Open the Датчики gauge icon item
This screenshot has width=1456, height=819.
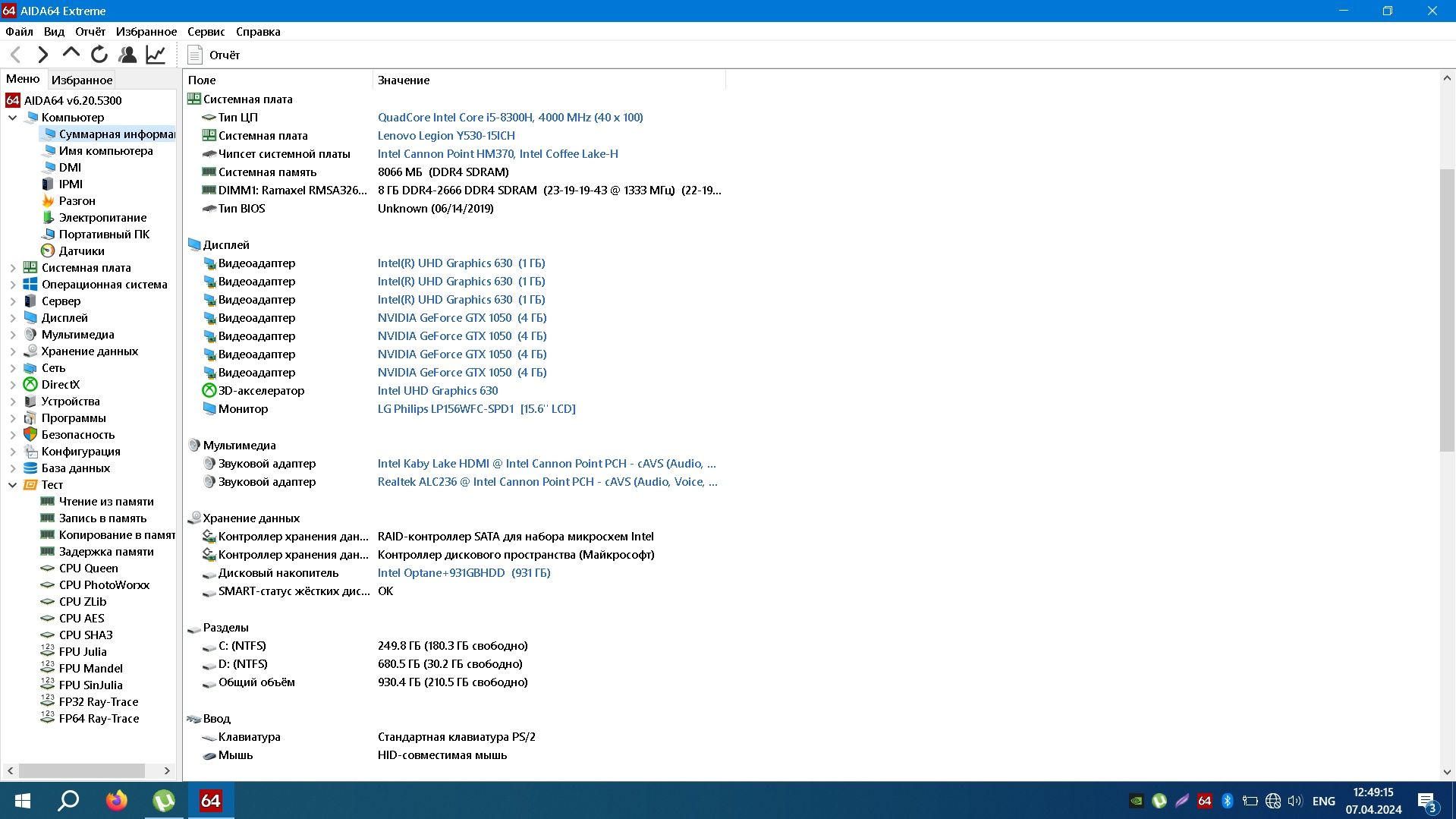coord(48,251)
